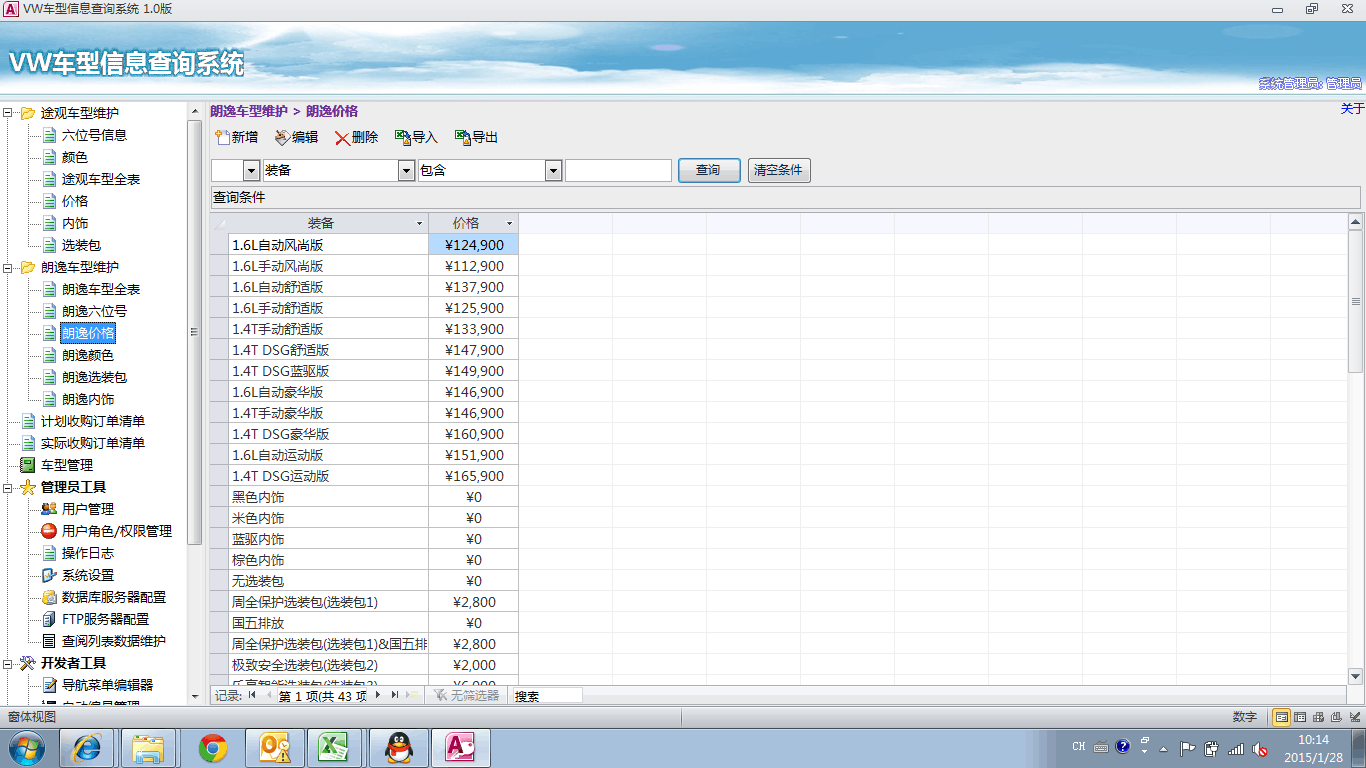
Task: Open Windows Explorer taskbar icon
Action: click(149, 747)
